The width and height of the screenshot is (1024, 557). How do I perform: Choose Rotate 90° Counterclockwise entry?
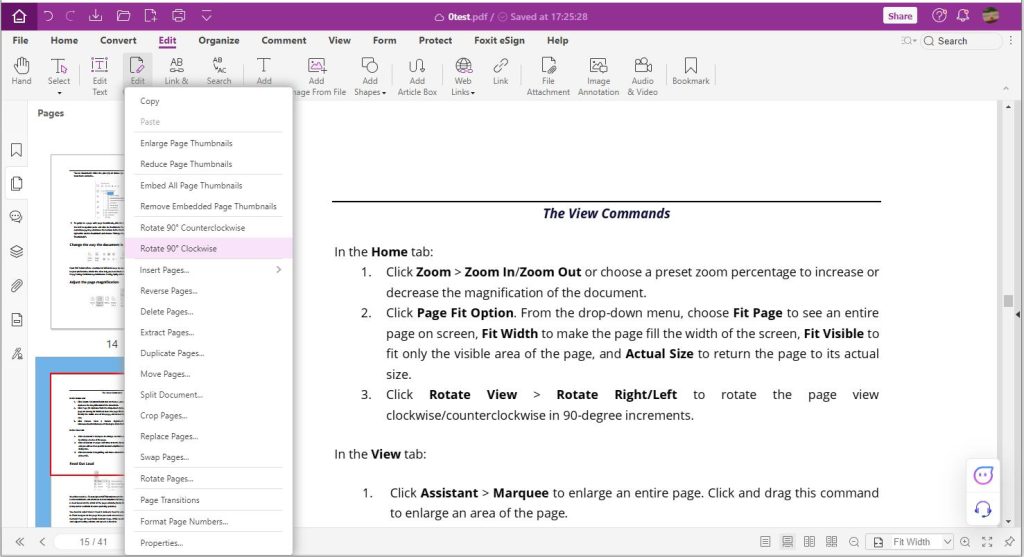[x=208, y=228]
